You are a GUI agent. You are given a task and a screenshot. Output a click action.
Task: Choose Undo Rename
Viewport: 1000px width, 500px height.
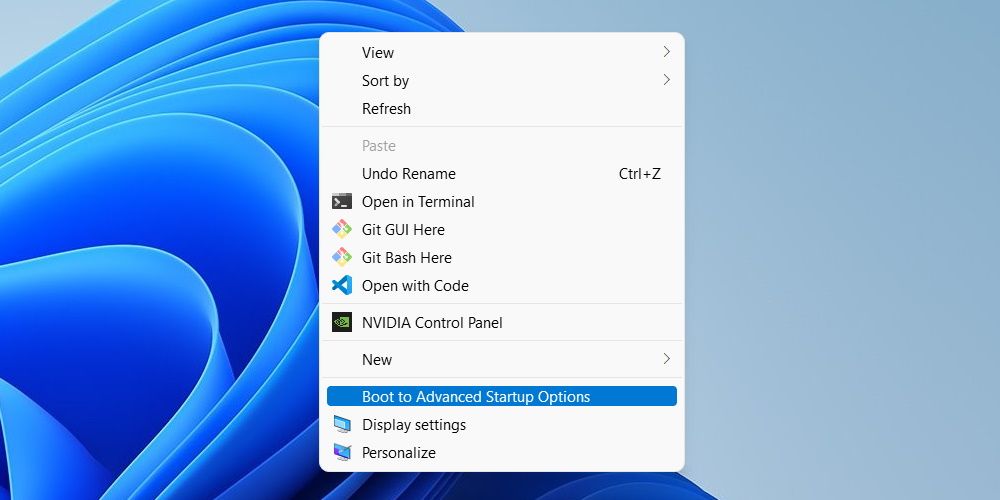(502, 173)
